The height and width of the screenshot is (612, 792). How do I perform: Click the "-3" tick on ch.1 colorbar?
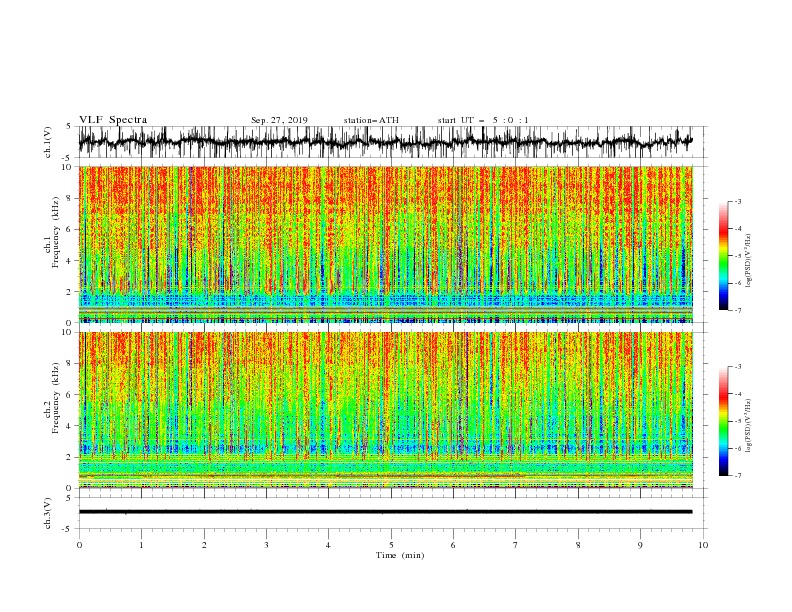[738, 202]
